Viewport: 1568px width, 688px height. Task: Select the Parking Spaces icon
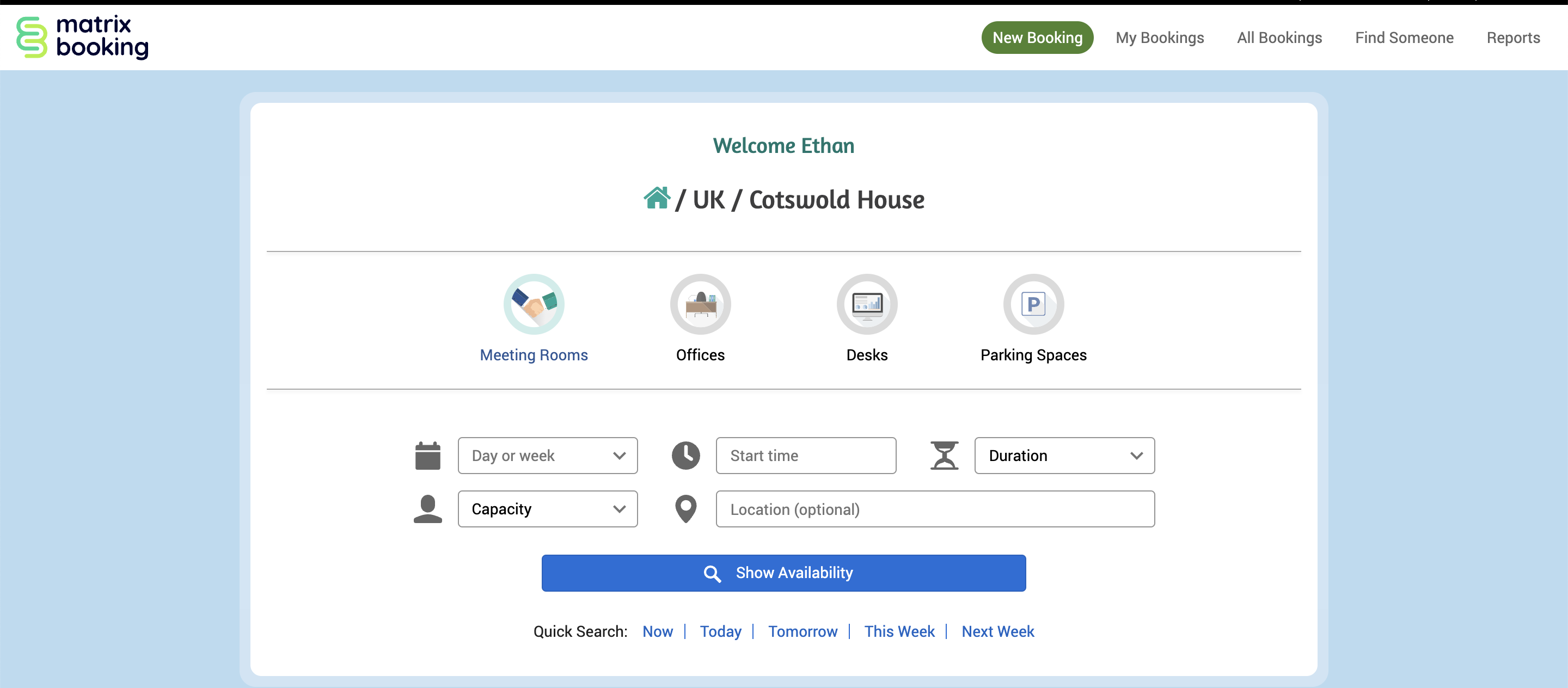(1033, 304)
